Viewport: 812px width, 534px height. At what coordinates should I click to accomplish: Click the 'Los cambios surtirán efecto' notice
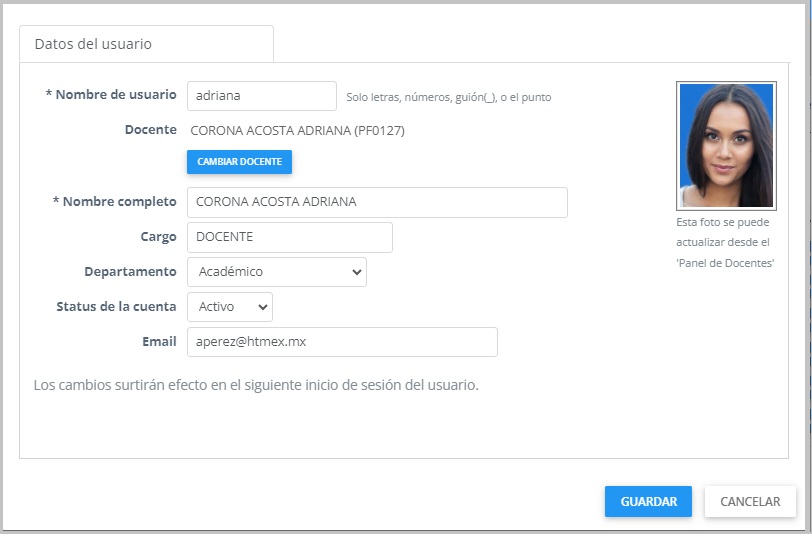256,385
